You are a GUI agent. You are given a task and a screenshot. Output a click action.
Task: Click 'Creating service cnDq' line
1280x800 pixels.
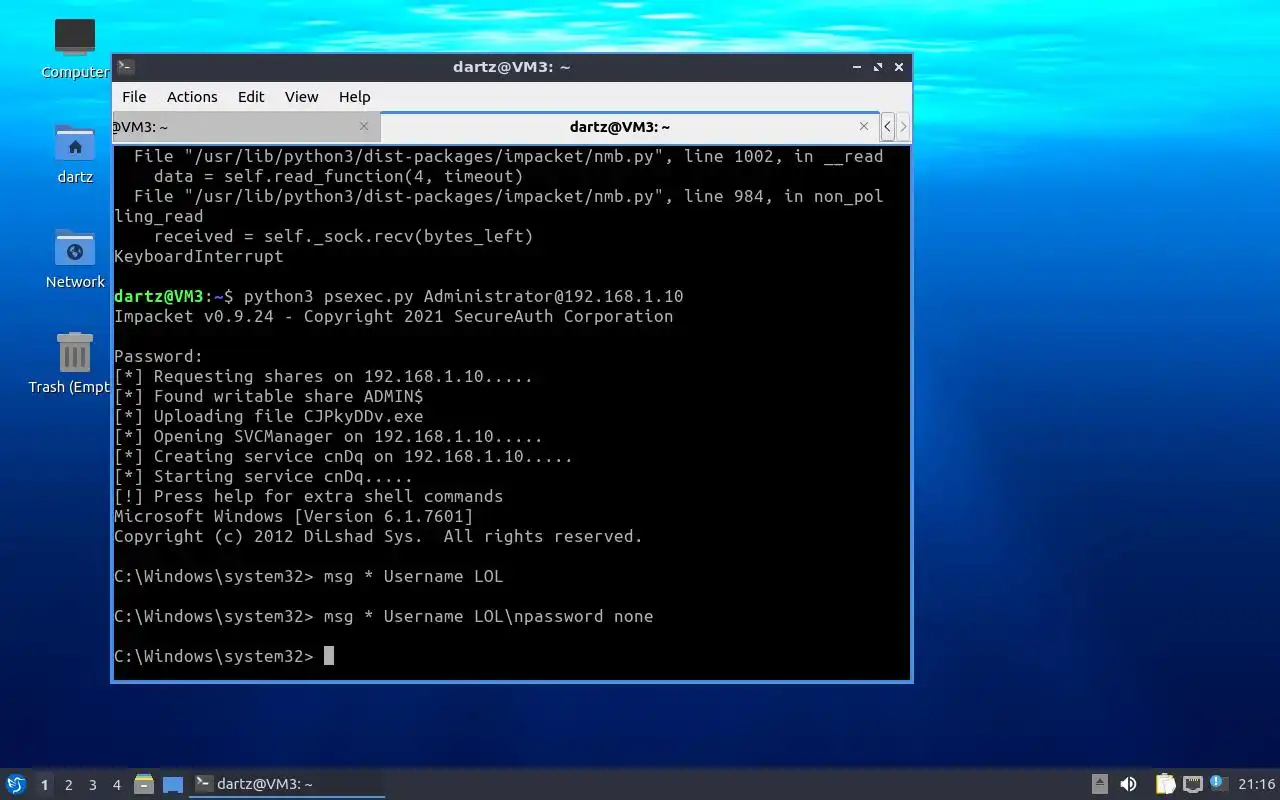click(x=344, y=456)
